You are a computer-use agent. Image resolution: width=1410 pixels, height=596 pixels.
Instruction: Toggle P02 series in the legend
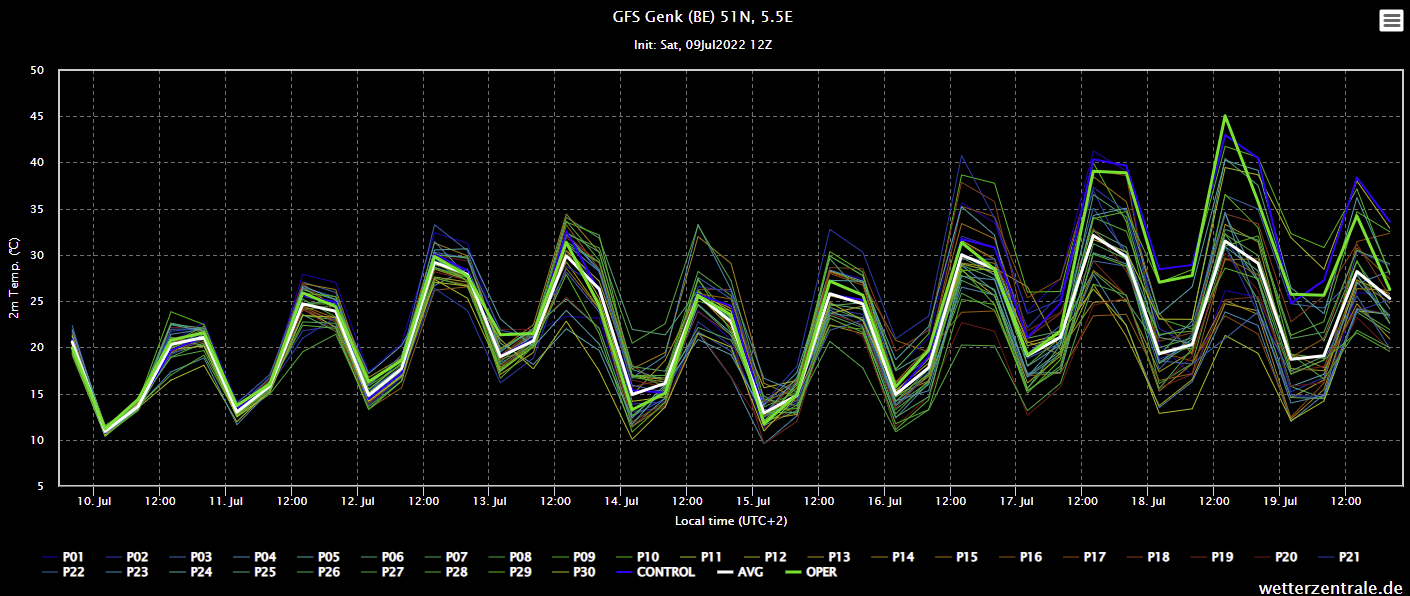coord(127,556)
